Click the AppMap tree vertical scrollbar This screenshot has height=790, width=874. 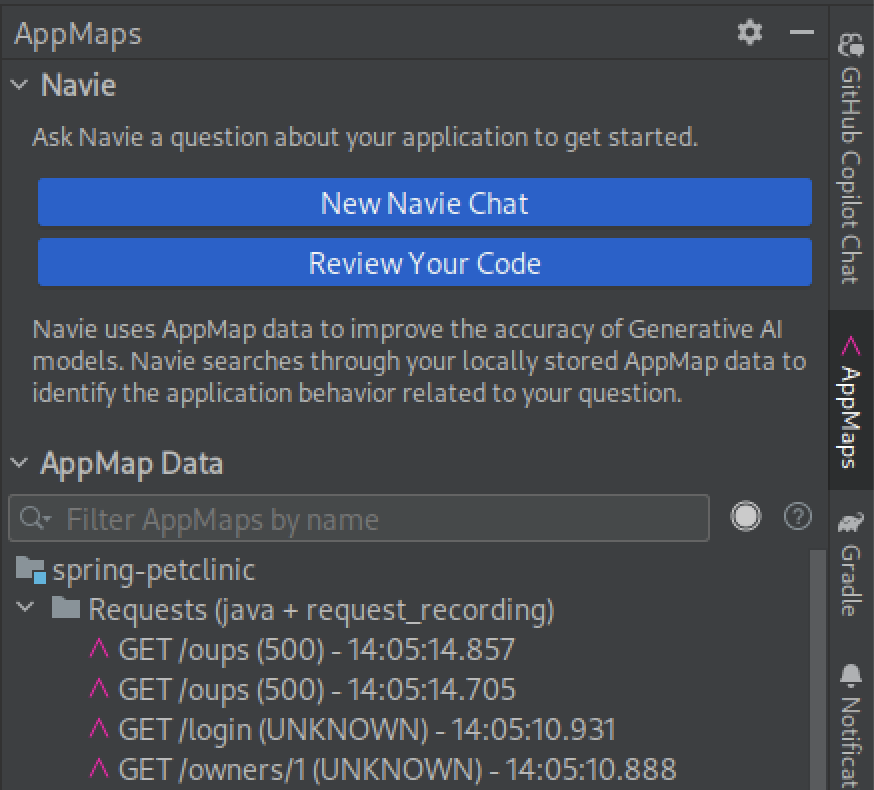(817, 669)
